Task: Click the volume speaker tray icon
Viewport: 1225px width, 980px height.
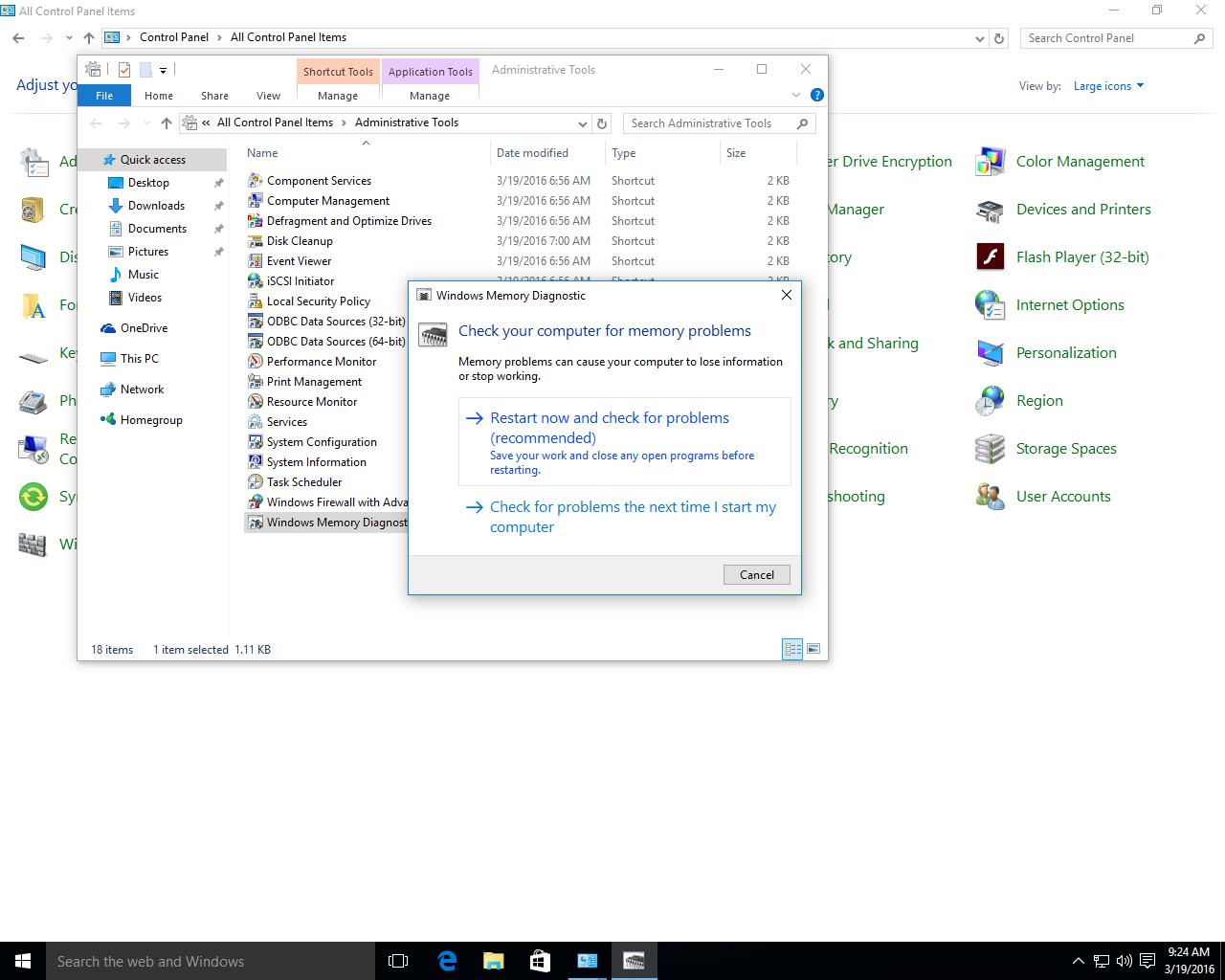Action: click(x=1124, y=961)
